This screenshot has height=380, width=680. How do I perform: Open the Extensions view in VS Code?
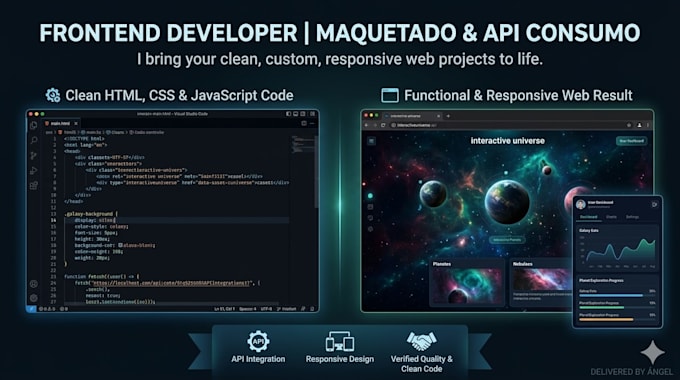pyautogui.click(x=34, y=186)
